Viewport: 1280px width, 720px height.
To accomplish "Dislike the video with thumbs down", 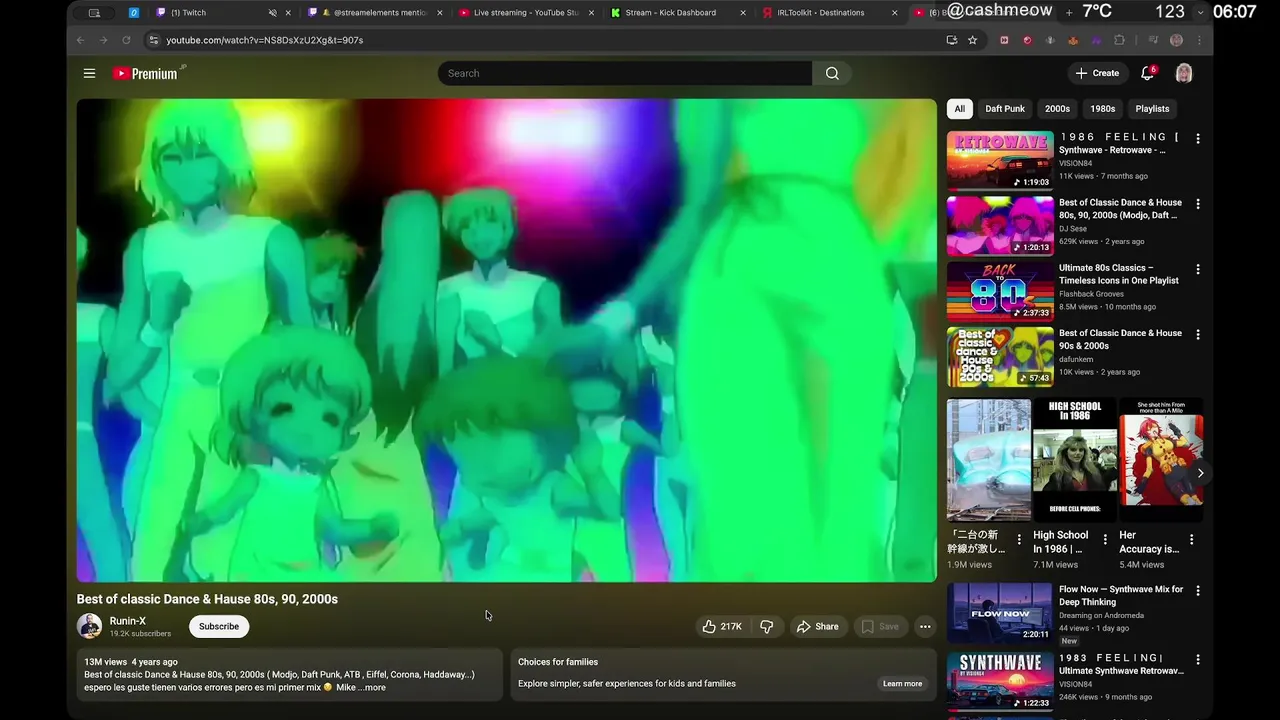I will [767, 626].
